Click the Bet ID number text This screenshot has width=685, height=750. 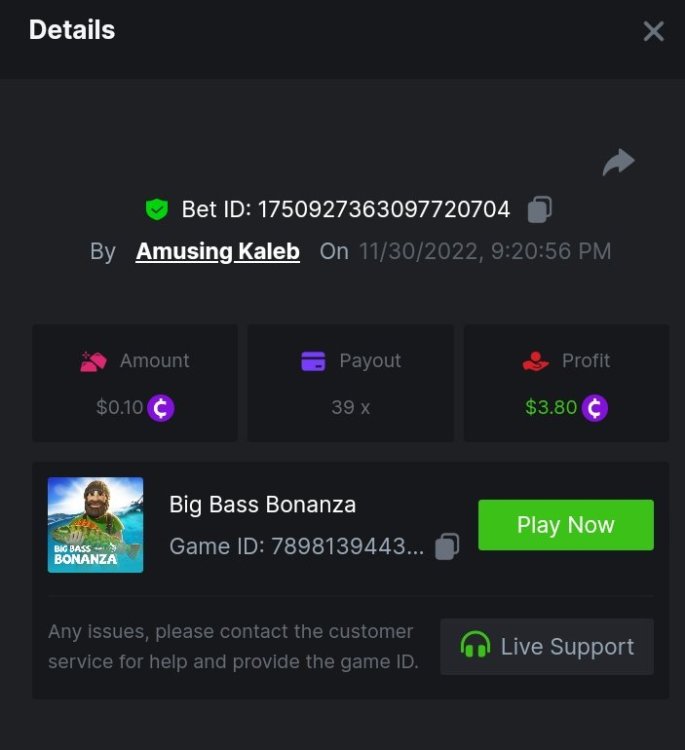tap(384, 210)
